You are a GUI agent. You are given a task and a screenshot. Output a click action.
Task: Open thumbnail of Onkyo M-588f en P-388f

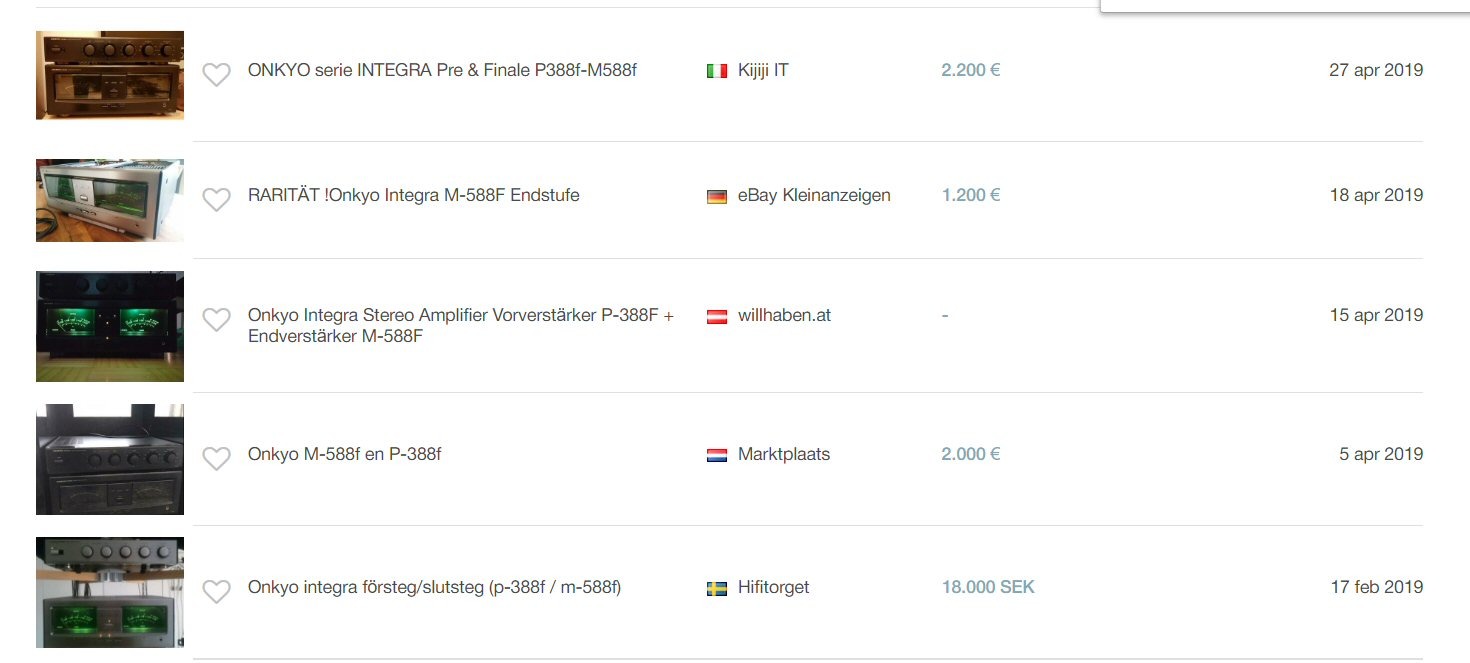coord(110,459)
